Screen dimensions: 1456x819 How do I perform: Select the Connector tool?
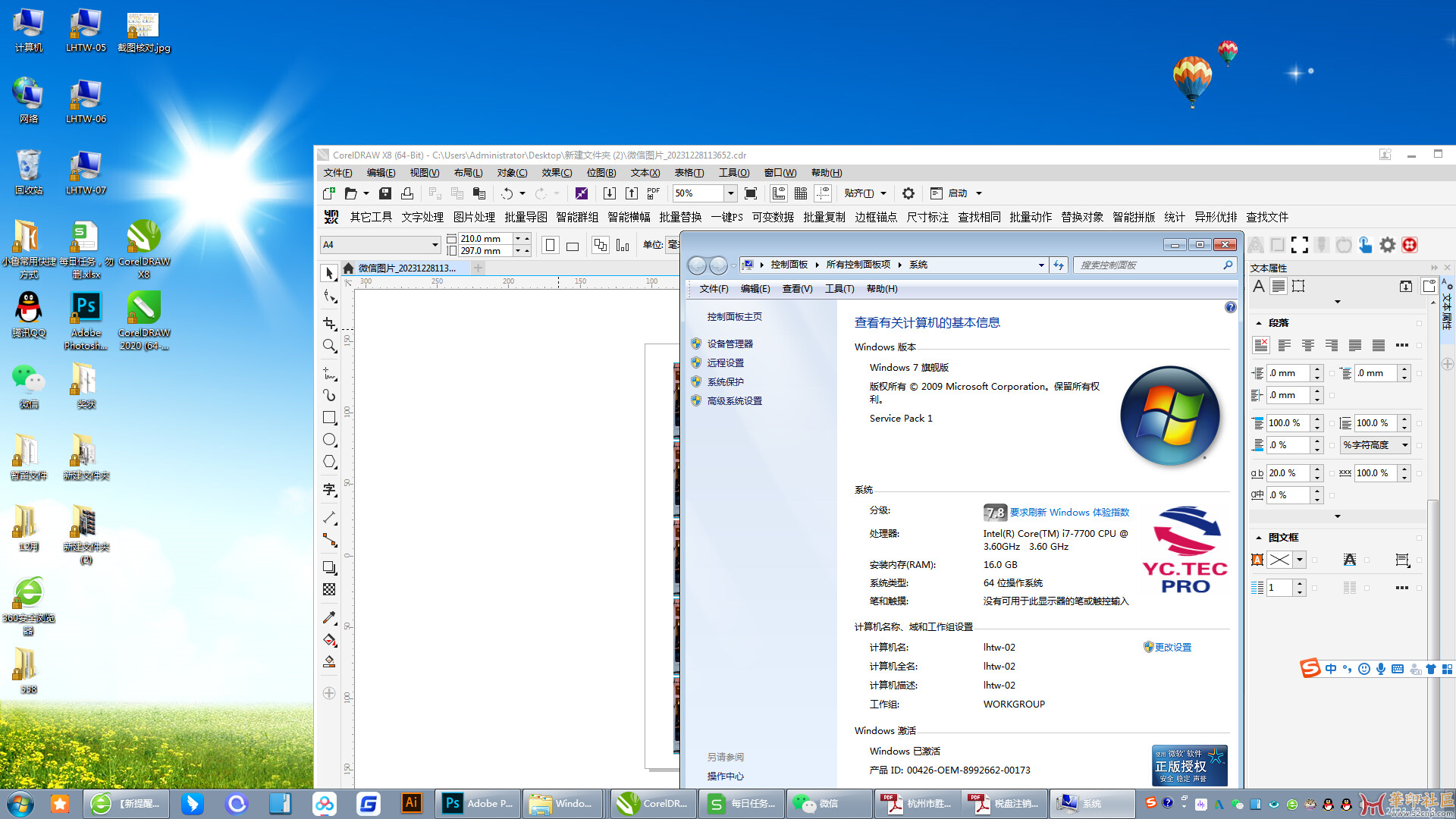pyautogui.click(x=329, y=540)
